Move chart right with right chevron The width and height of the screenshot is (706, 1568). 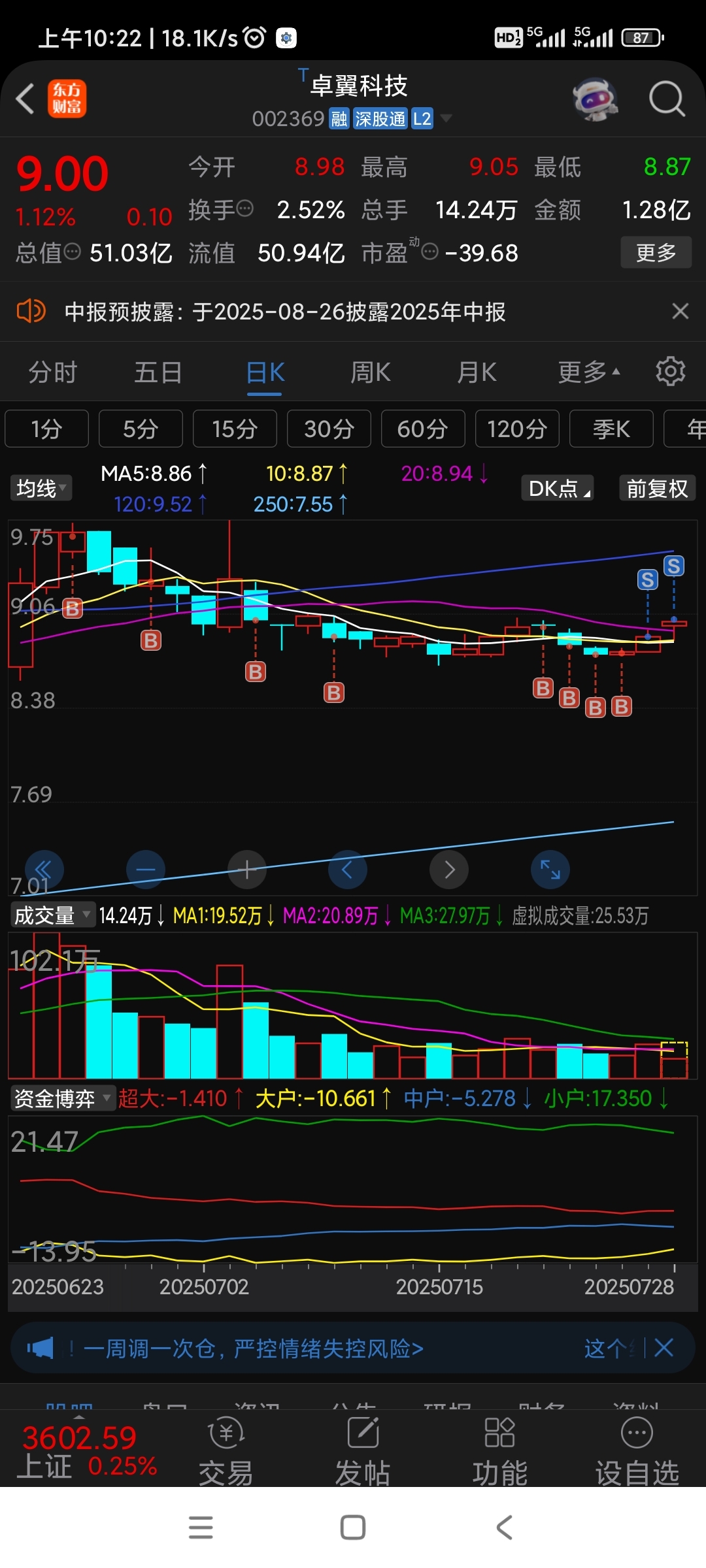[449, 870]
